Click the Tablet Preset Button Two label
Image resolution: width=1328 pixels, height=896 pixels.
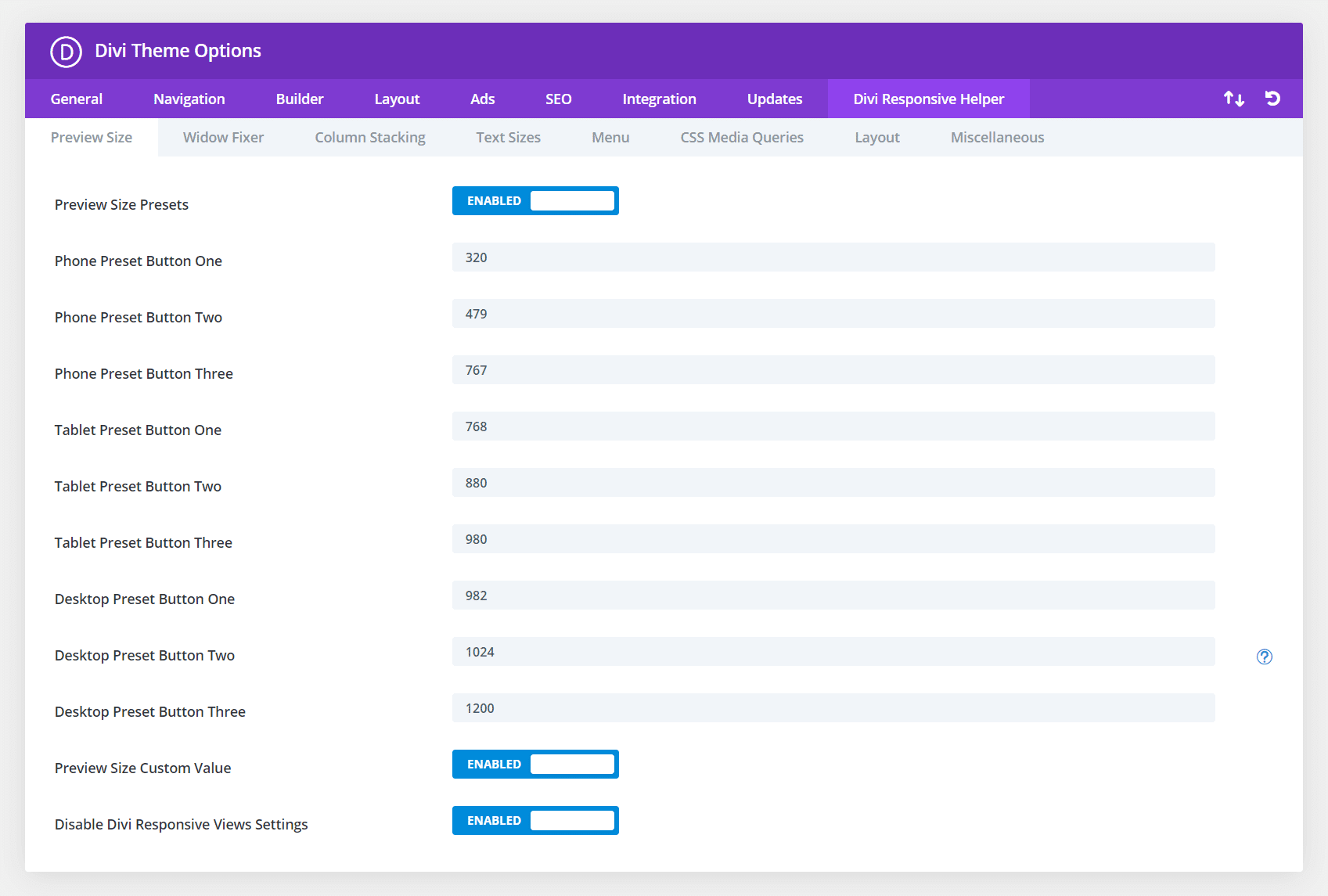138,487
